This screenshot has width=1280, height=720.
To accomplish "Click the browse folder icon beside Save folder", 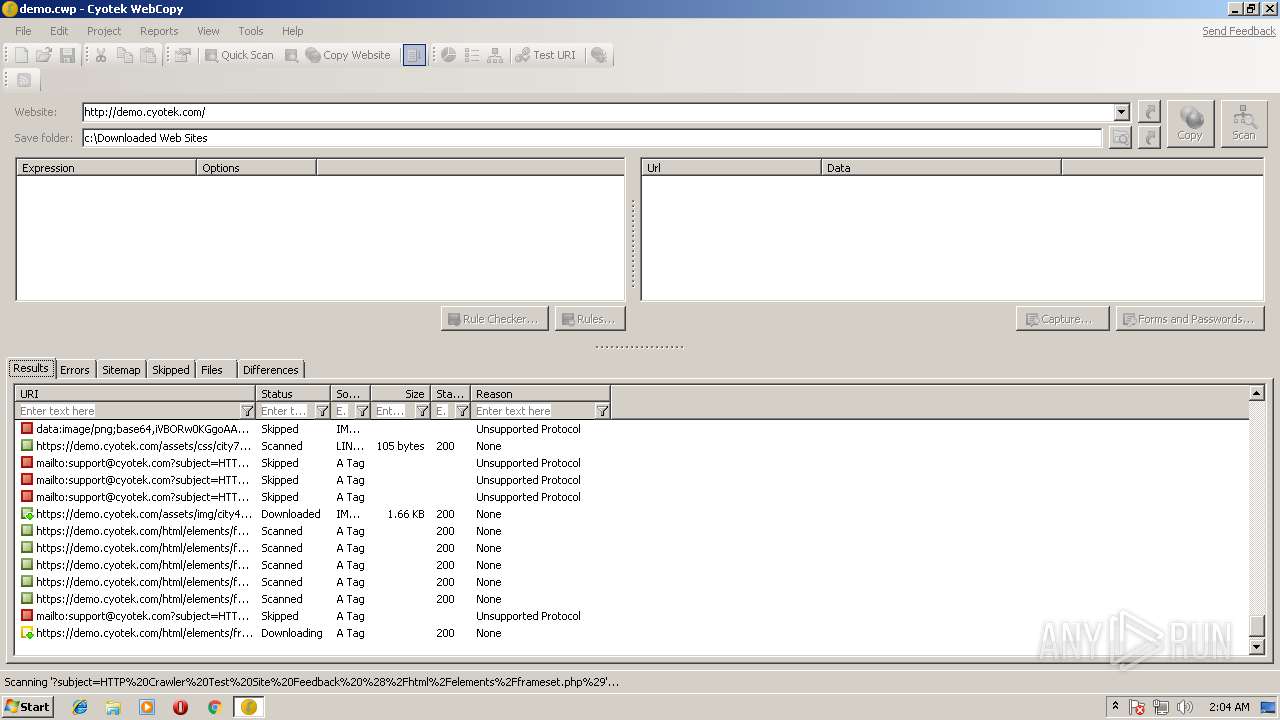I will pyautogui.click(x=1120, y=138).
